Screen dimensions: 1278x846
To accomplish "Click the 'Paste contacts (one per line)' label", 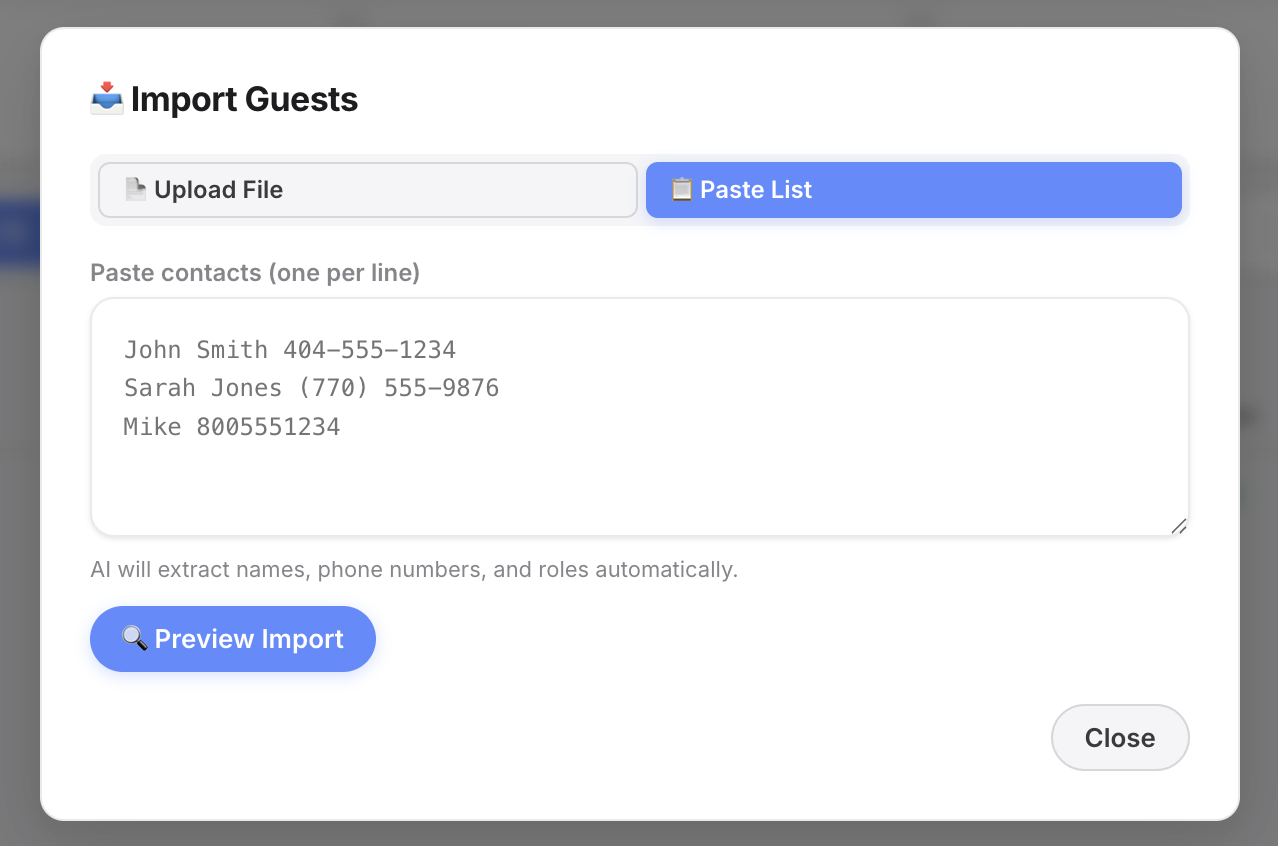I will pos(254,272).
